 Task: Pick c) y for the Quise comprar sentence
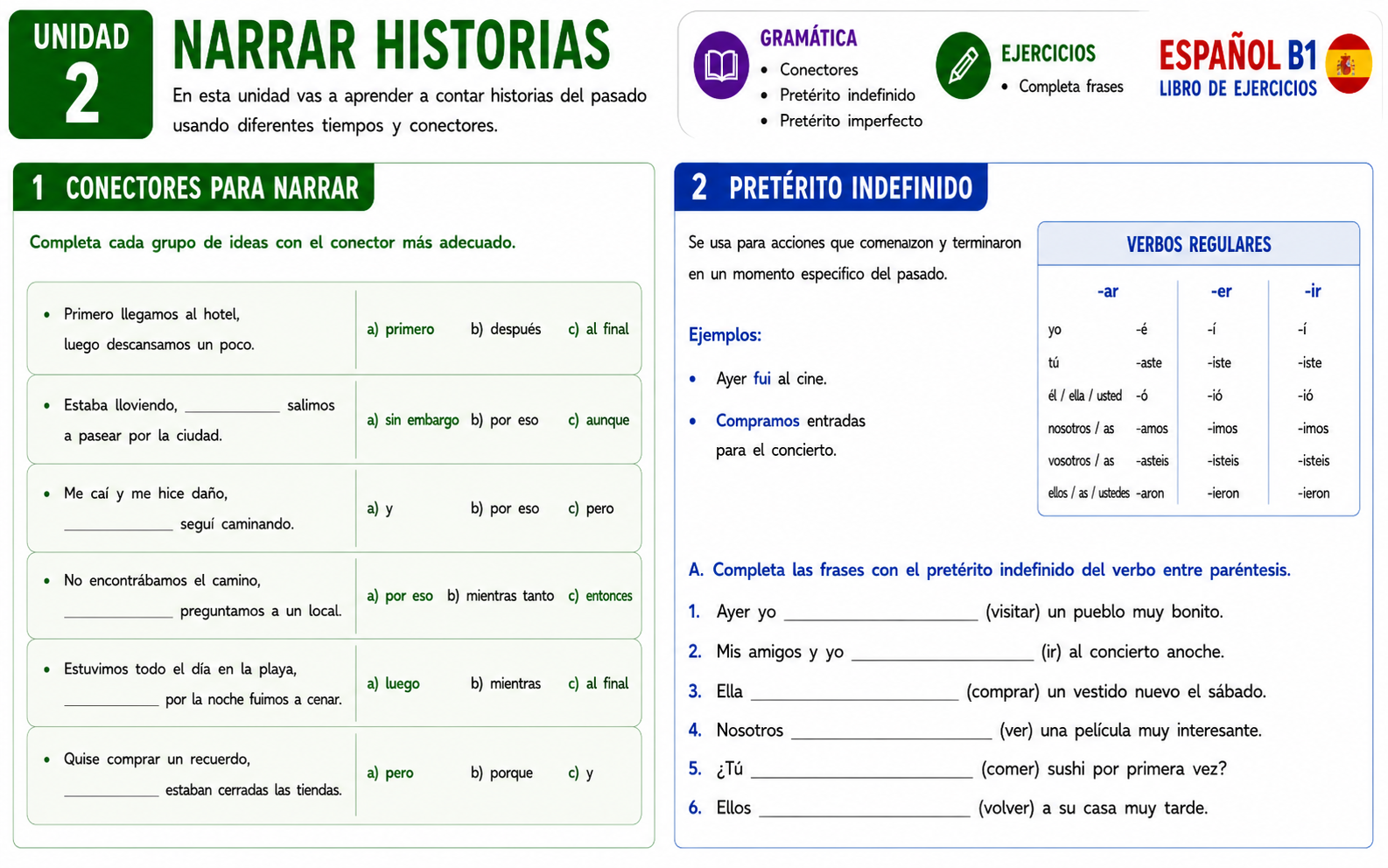[x=580, y=773]
